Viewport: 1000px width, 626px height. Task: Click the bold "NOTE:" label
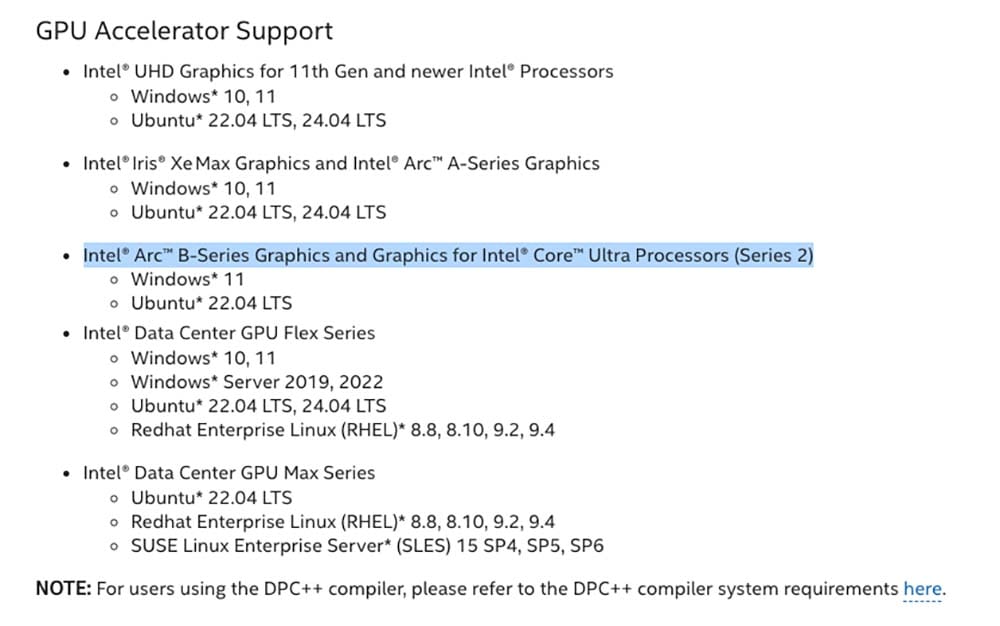(63, 589)
